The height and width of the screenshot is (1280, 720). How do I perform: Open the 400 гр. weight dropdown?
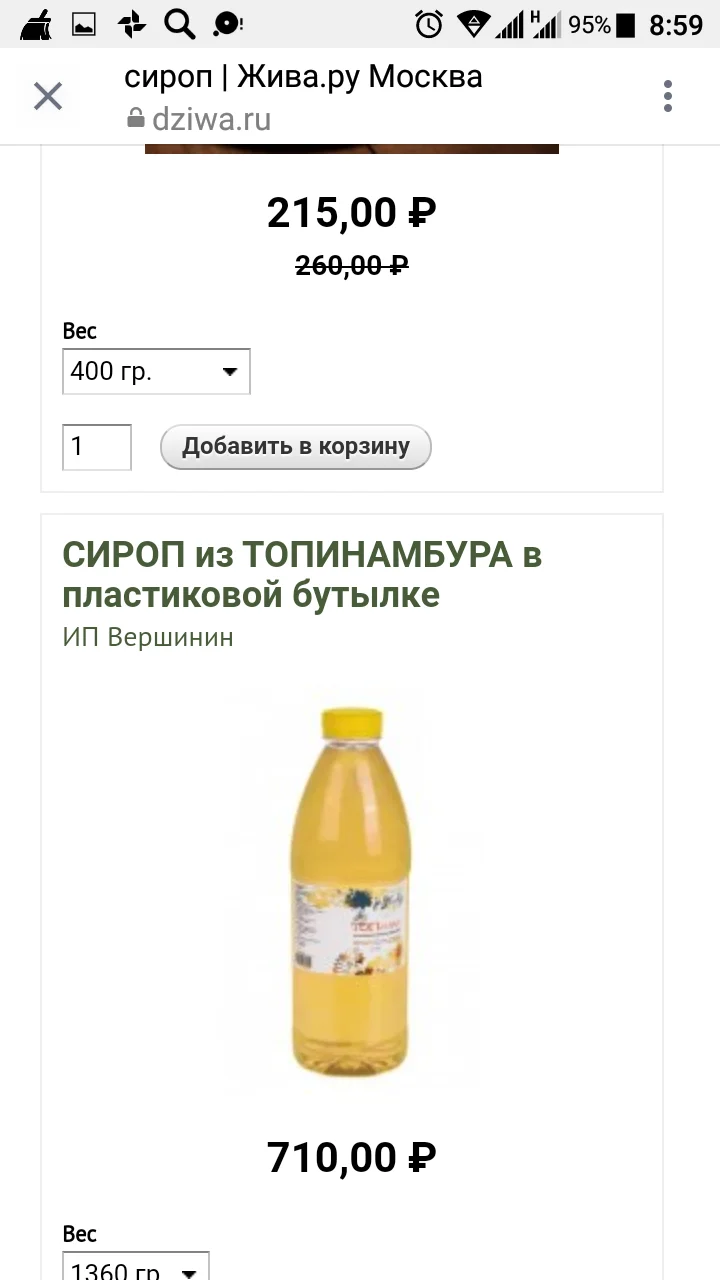[x=156, y=372]
